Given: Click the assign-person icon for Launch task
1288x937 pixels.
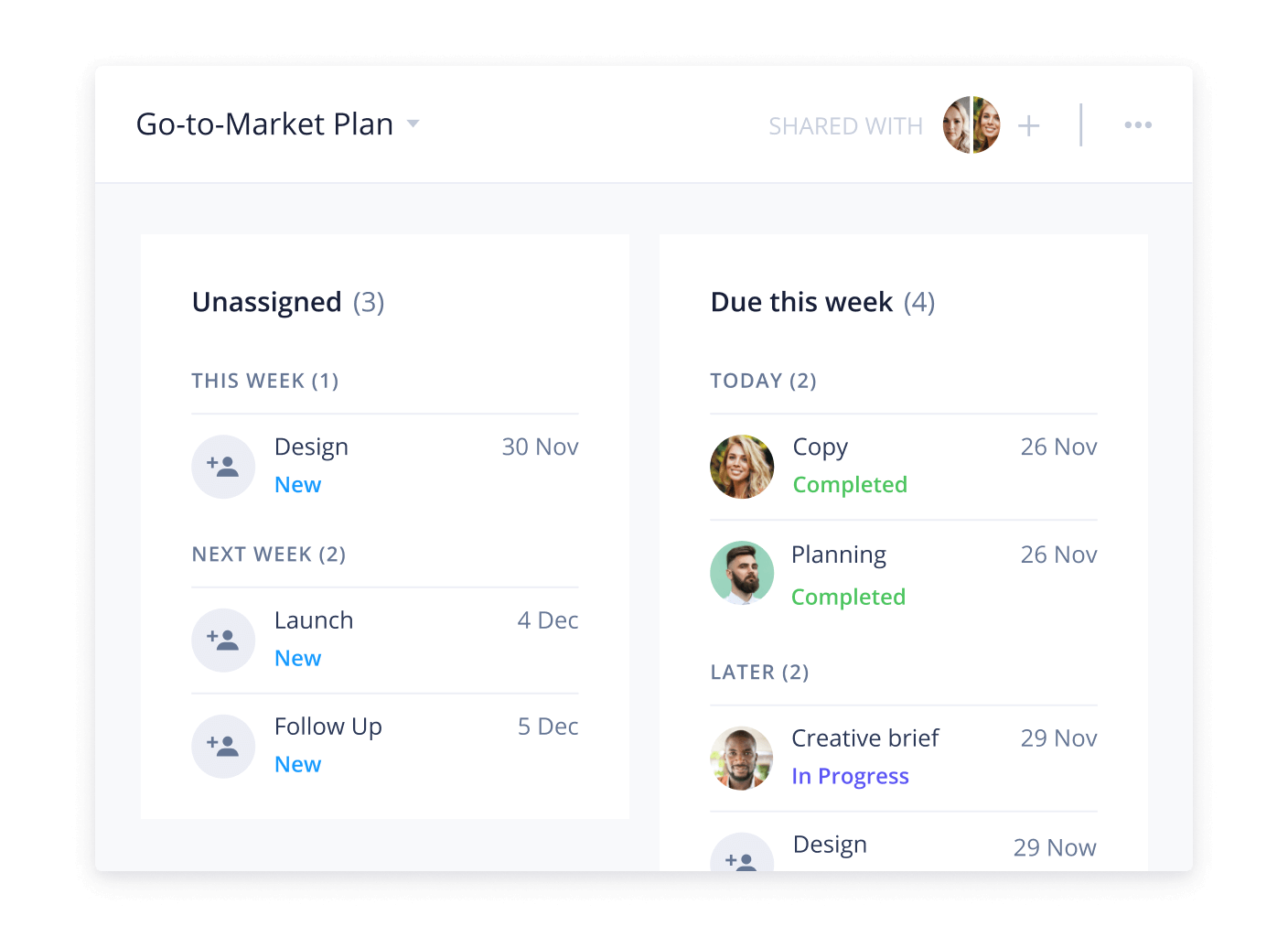Looking at the screenshot, I should point(223,641).
